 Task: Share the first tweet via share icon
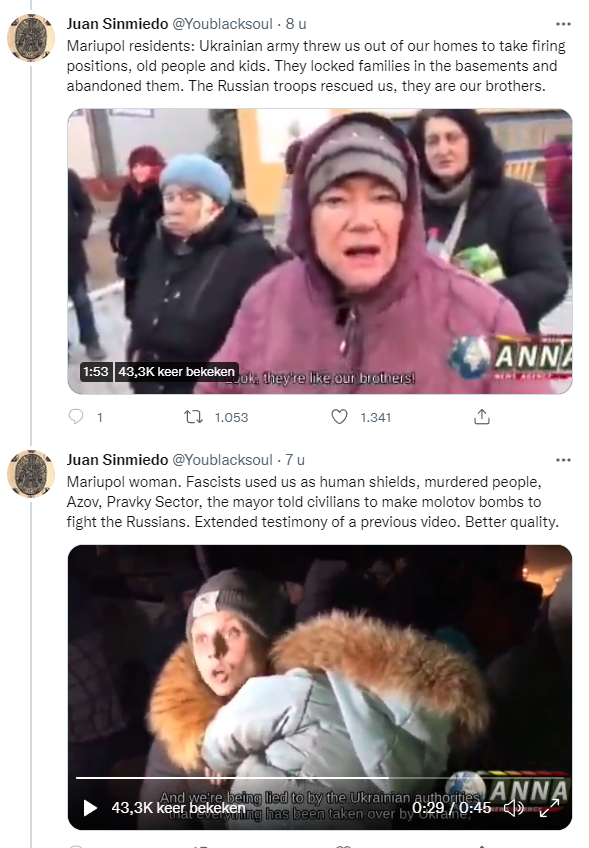tap(481, 417)
